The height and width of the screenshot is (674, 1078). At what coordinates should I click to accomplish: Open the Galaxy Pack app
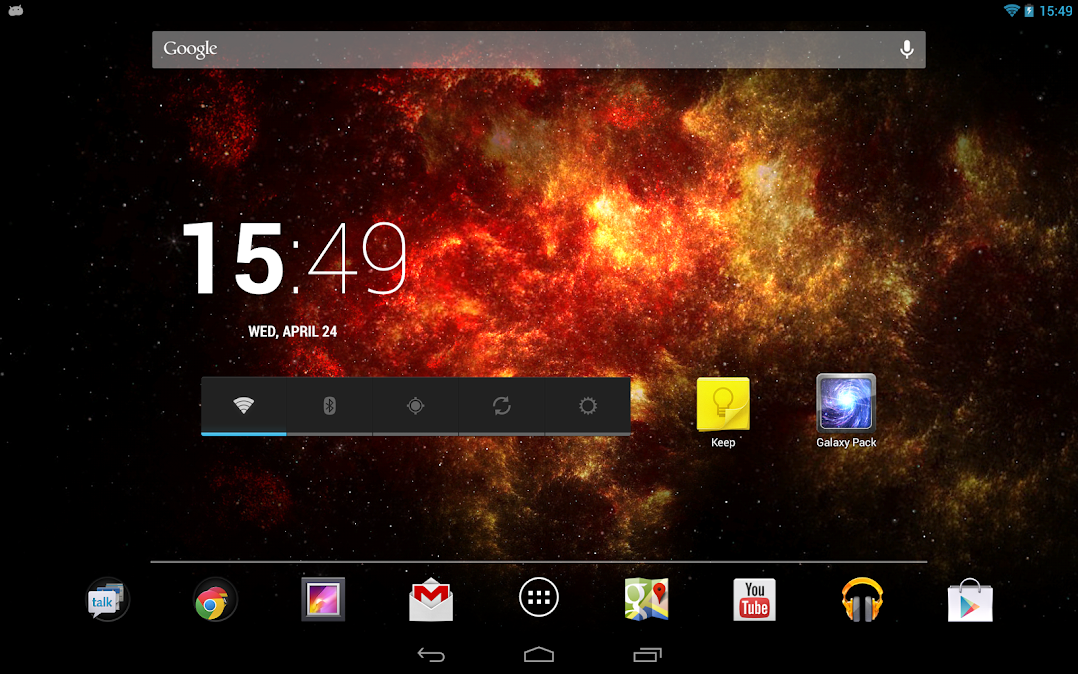(846, 411)
